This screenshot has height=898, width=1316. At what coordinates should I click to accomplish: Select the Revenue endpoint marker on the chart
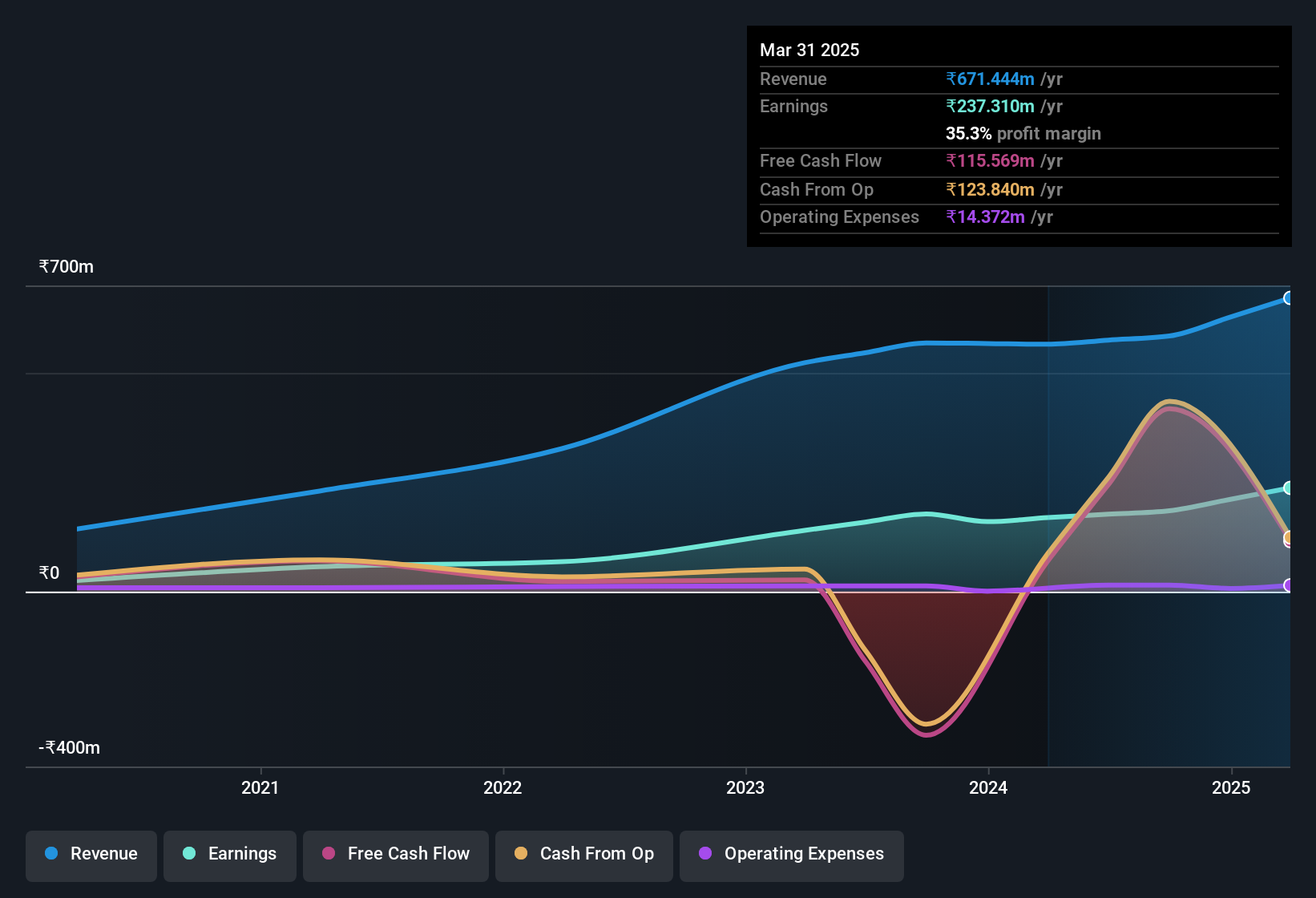tap(1290, 297)
